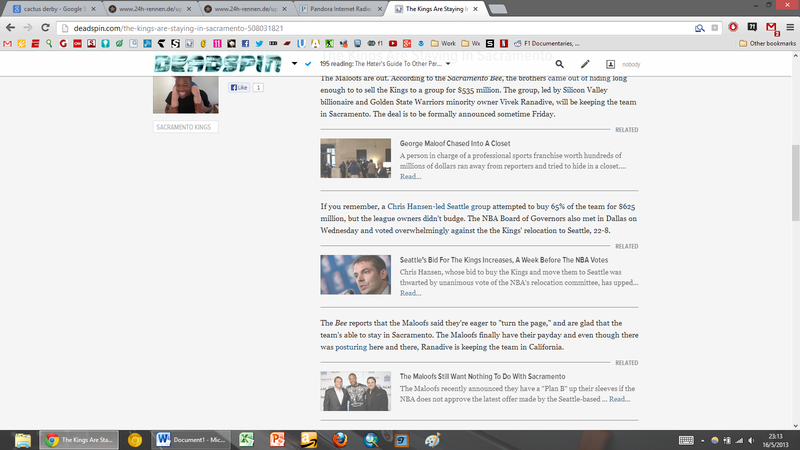Image resolution: width=800 pixels, height=450 pixels.
Task: Open the Twitter bird bookmark
Action: (259, 43)
